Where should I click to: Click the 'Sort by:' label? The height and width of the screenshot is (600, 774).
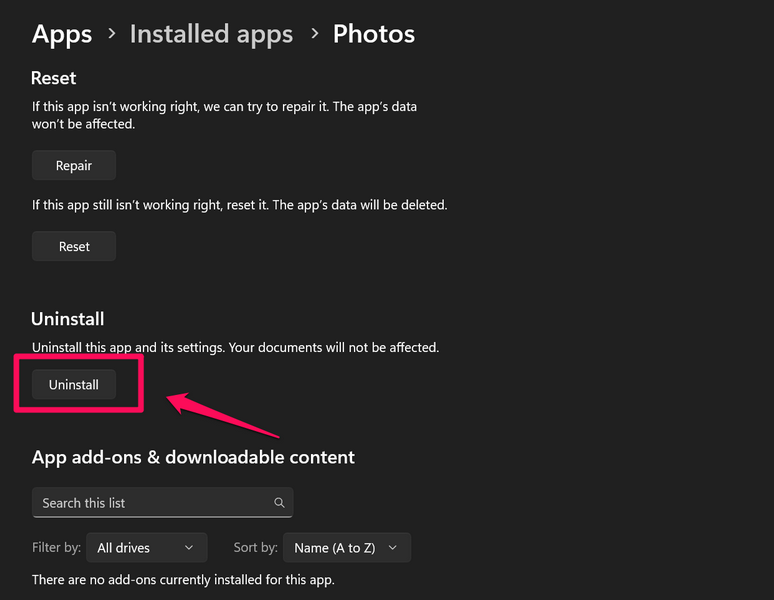click(255, 548)
